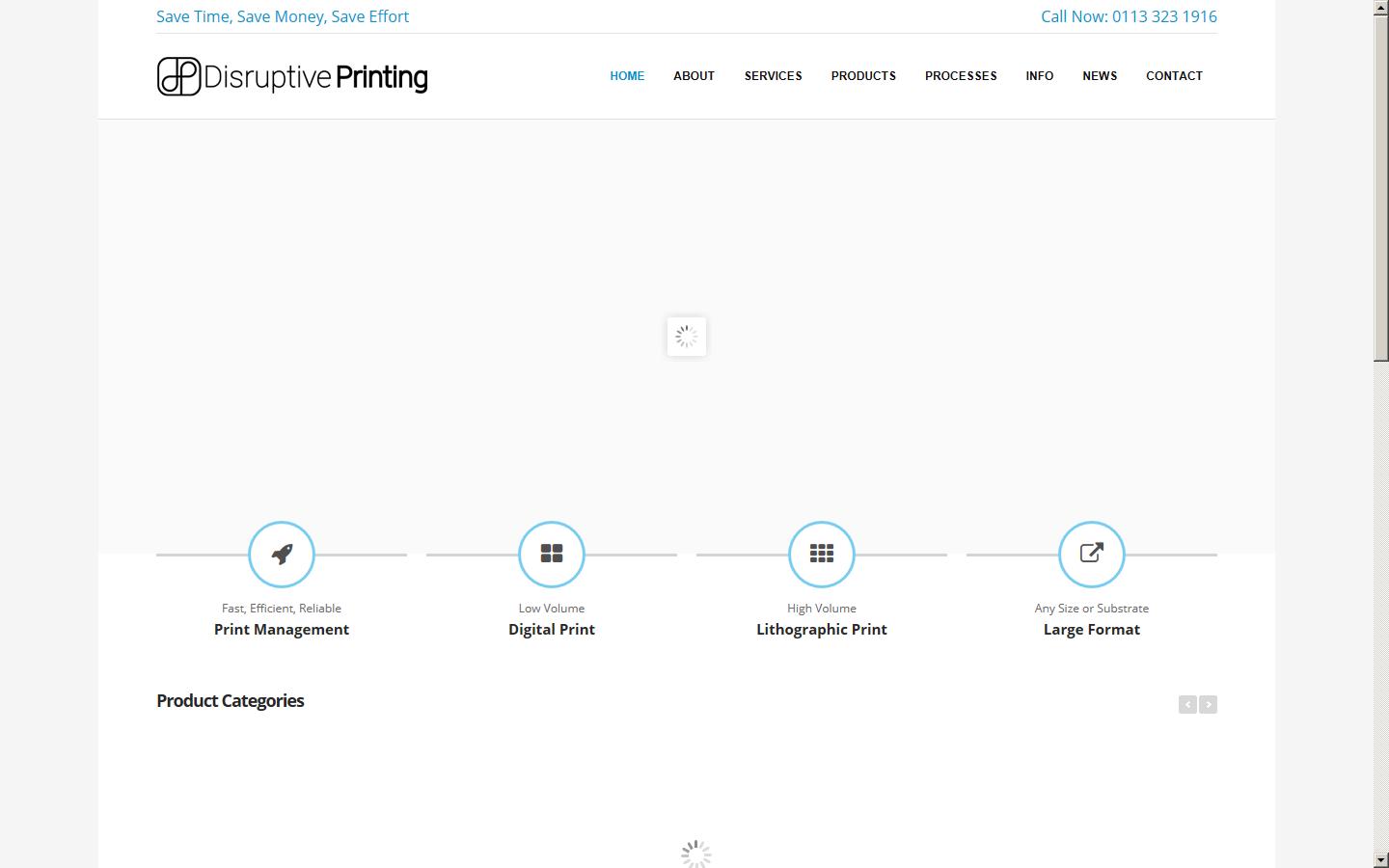Click the right arrow under Product Categories
The width and height of the screenshot is (1389, 868).
[x=1208, y=704]
